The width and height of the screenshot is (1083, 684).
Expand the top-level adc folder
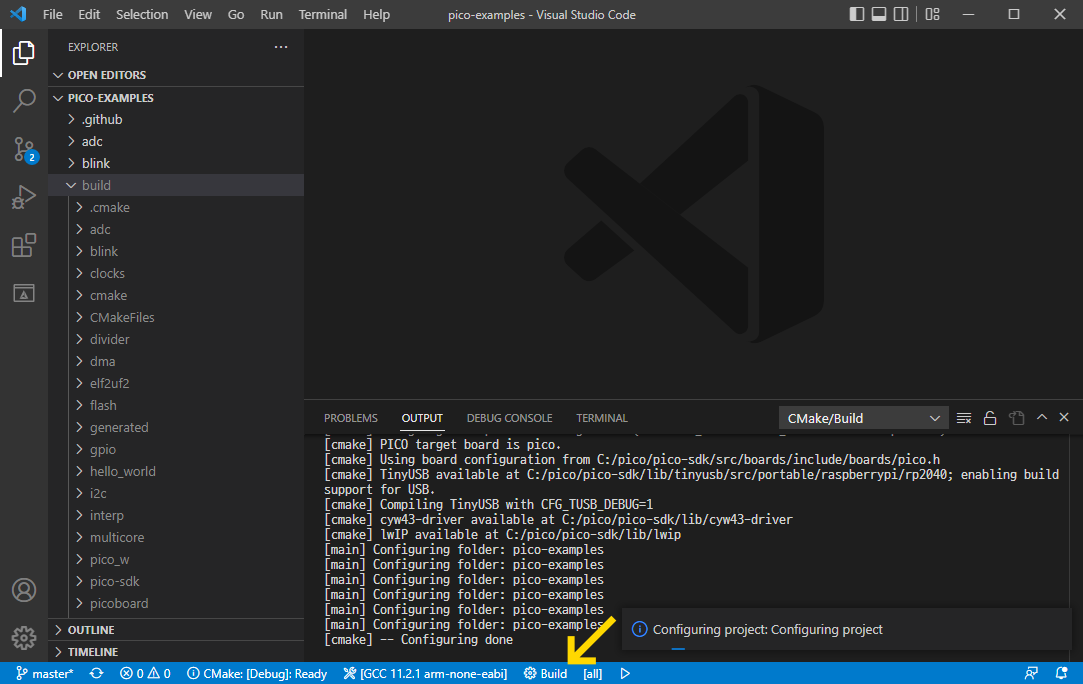176,142
